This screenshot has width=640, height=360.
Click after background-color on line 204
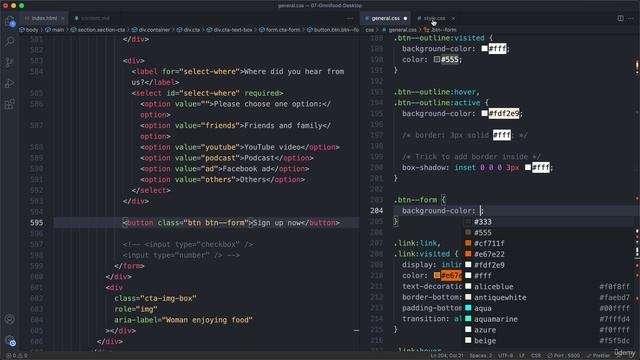481,211
